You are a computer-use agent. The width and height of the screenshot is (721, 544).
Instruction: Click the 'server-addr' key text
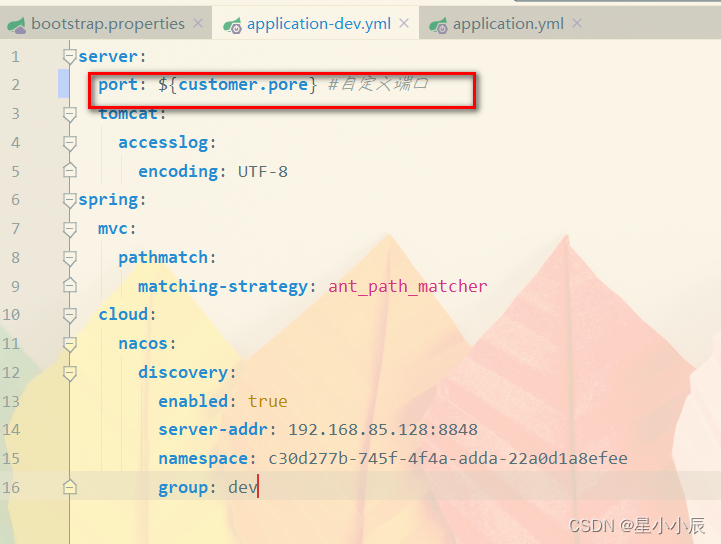[x=213, y=429]
